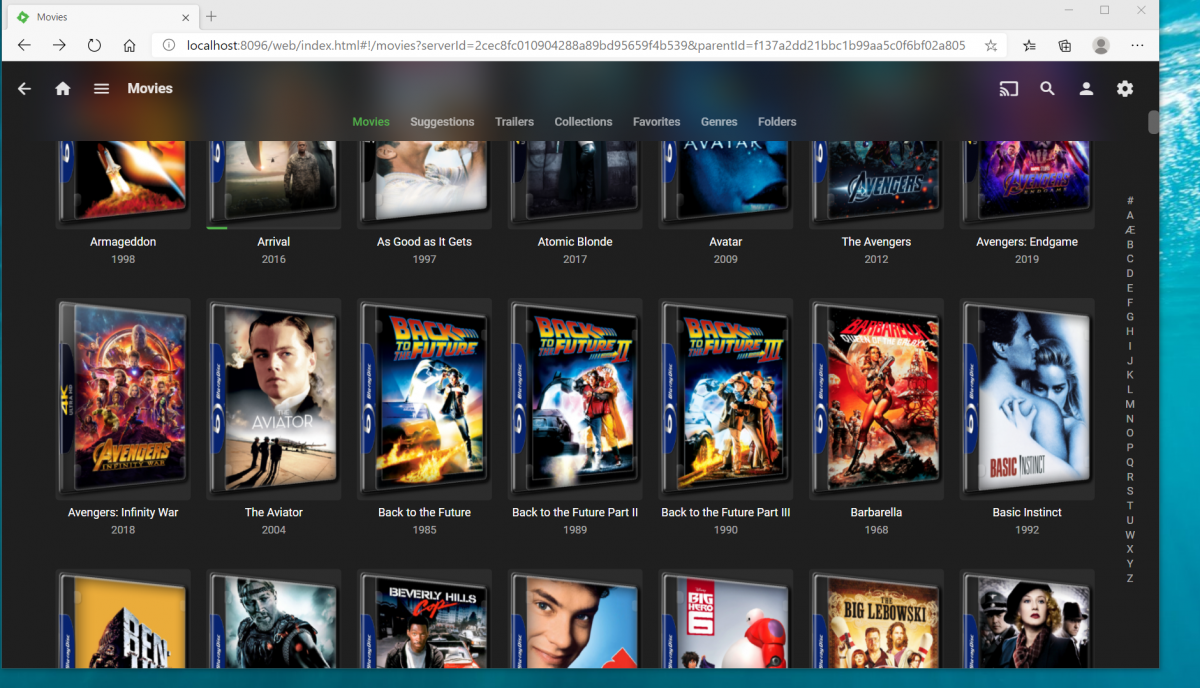Jump to letter S in alphabet picker
Image resolution: width=1200 pixels, height=688 pixels.
point(1130,491)
